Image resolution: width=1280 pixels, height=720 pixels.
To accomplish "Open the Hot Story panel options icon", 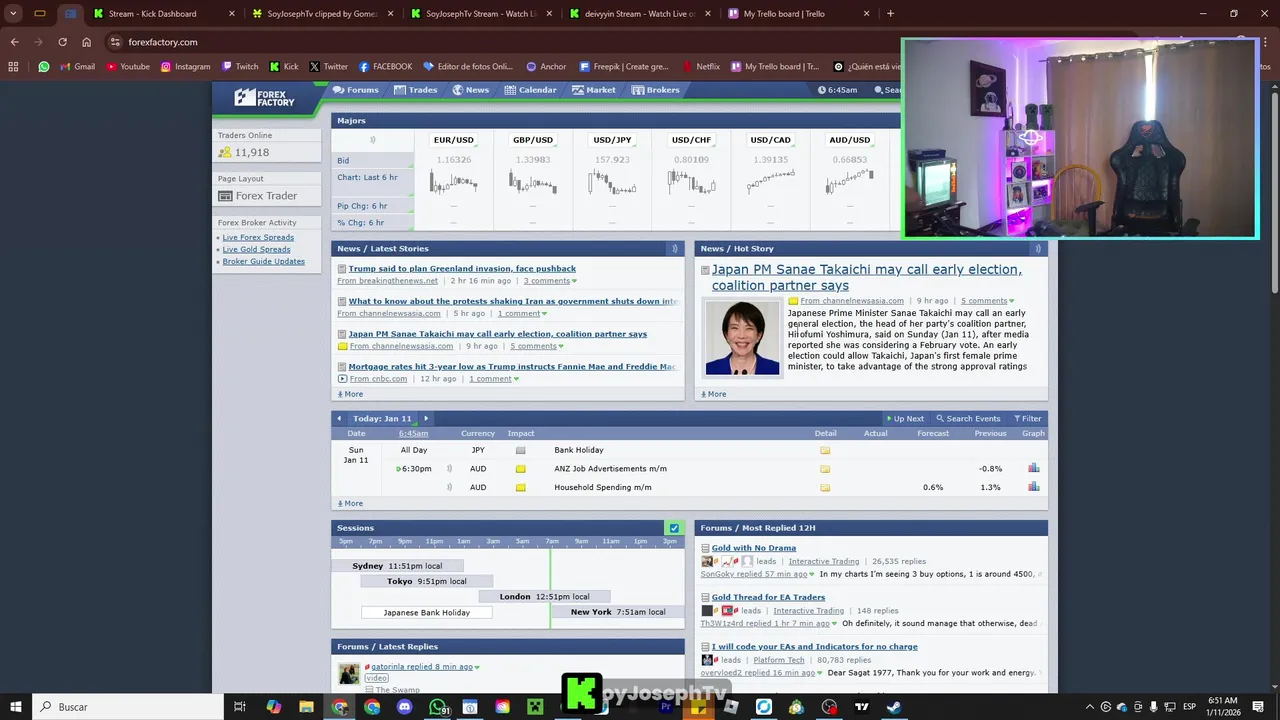I will click(1037, 249).
